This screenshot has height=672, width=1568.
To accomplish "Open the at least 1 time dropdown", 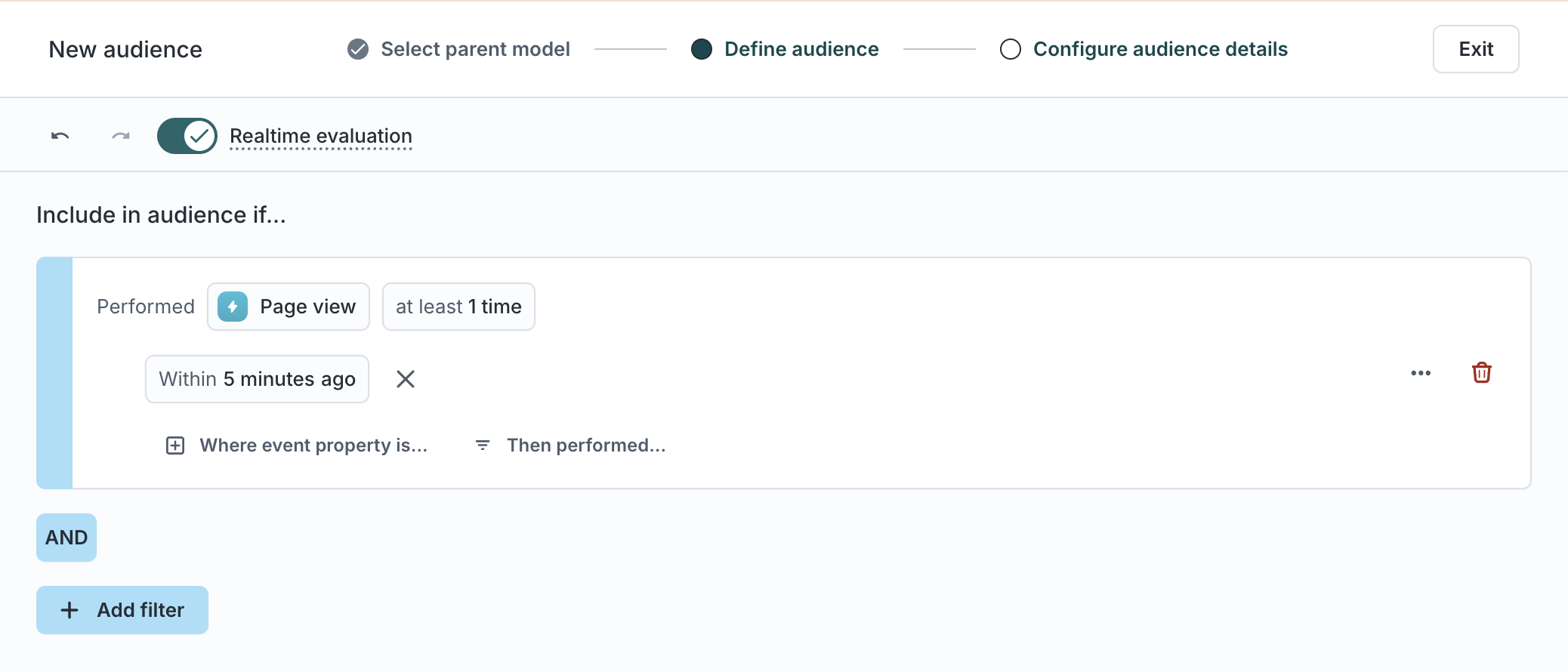I will [458, 307].
